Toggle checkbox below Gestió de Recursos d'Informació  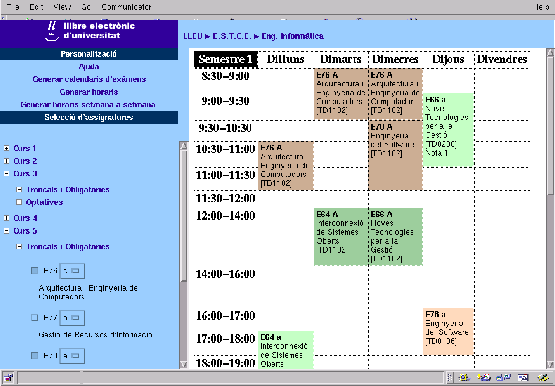click(x=34, y=355)
